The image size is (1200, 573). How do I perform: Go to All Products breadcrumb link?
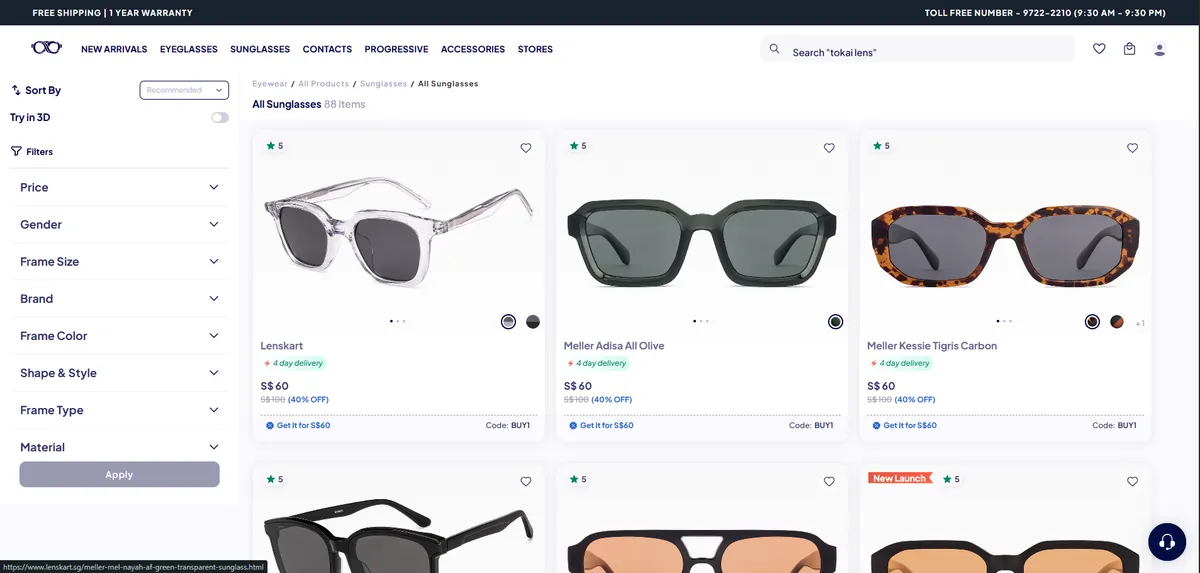point(324,84)
